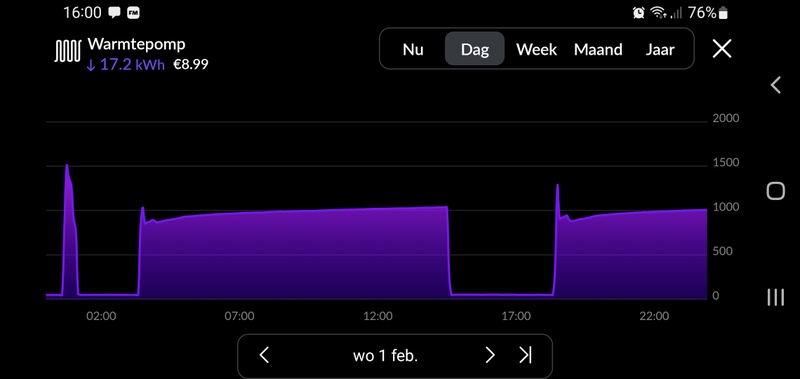
Task: Select the Dag tab
Action: 474,49
